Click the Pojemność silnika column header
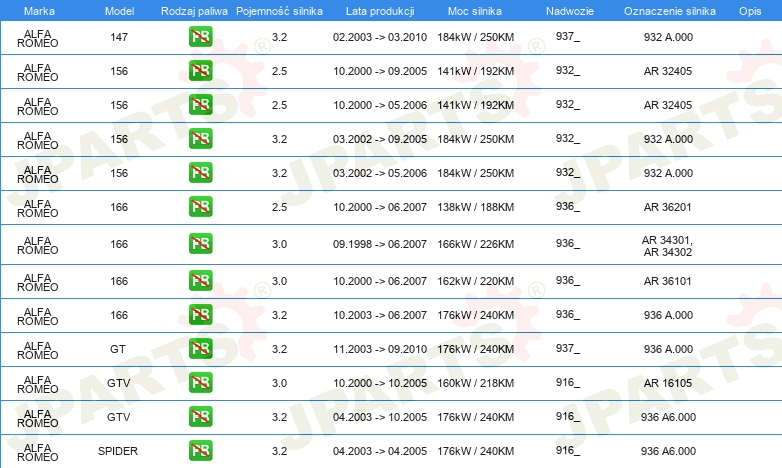The image size is (782, 468). pos(279,11)
